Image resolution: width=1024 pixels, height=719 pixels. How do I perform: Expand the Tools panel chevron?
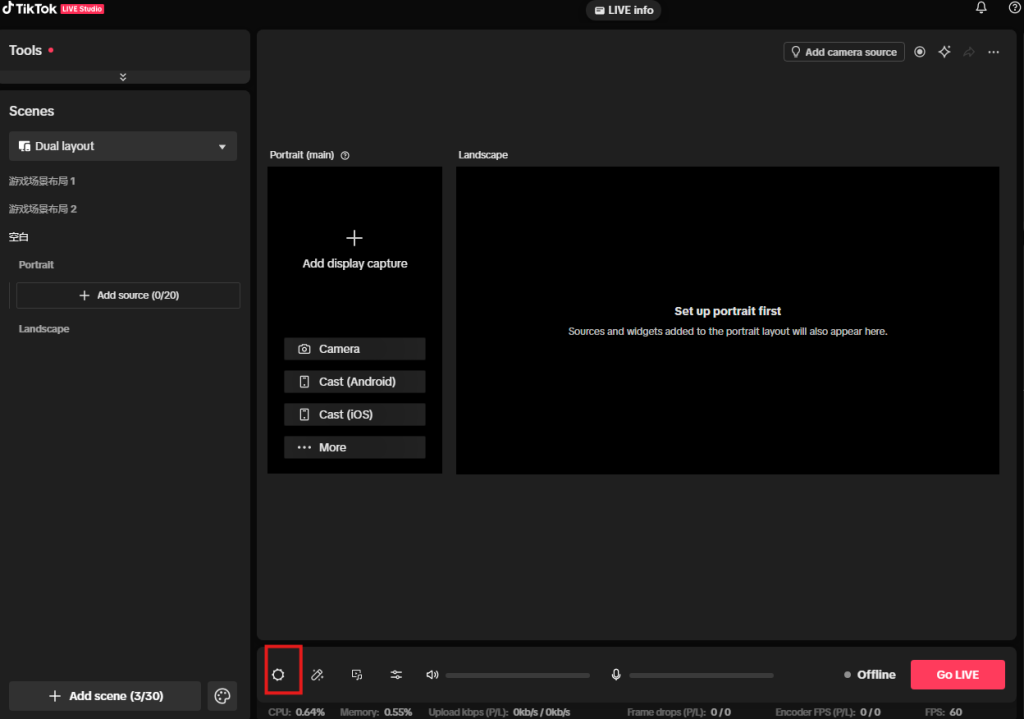click(x=123, y=77)
